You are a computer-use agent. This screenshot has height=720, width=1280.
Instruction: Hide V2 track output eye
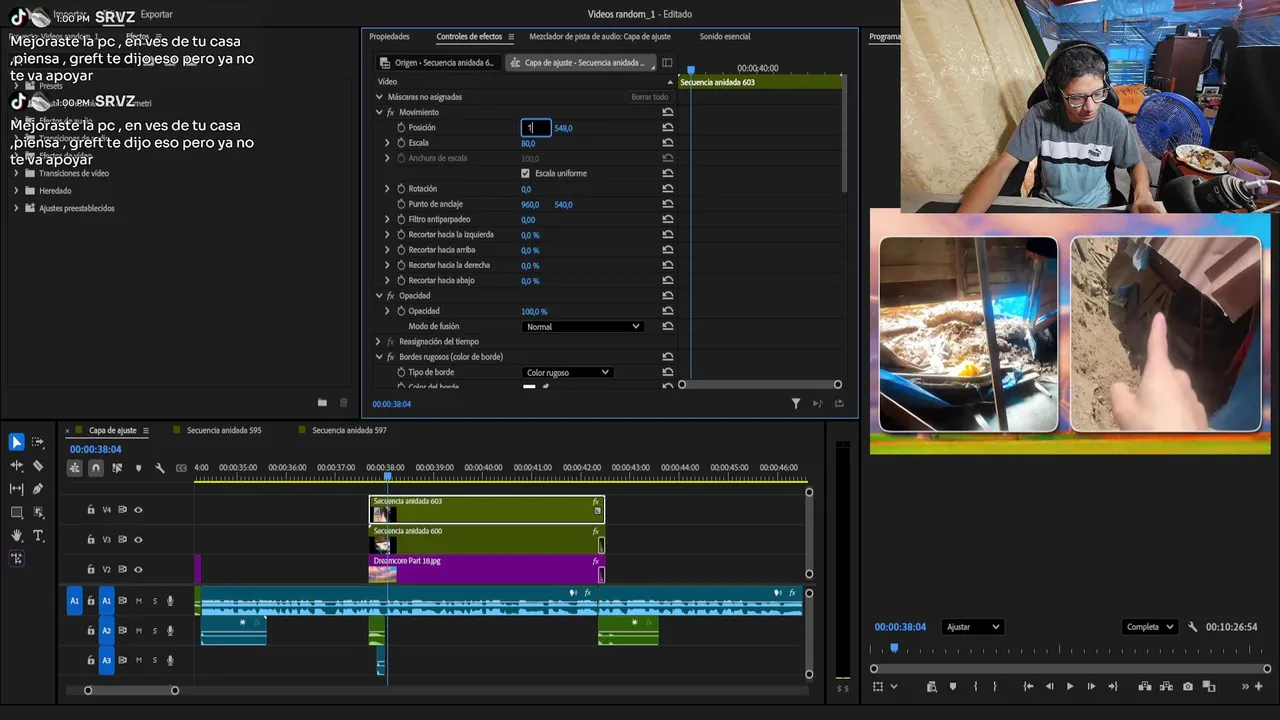click(x=138, y=570)
